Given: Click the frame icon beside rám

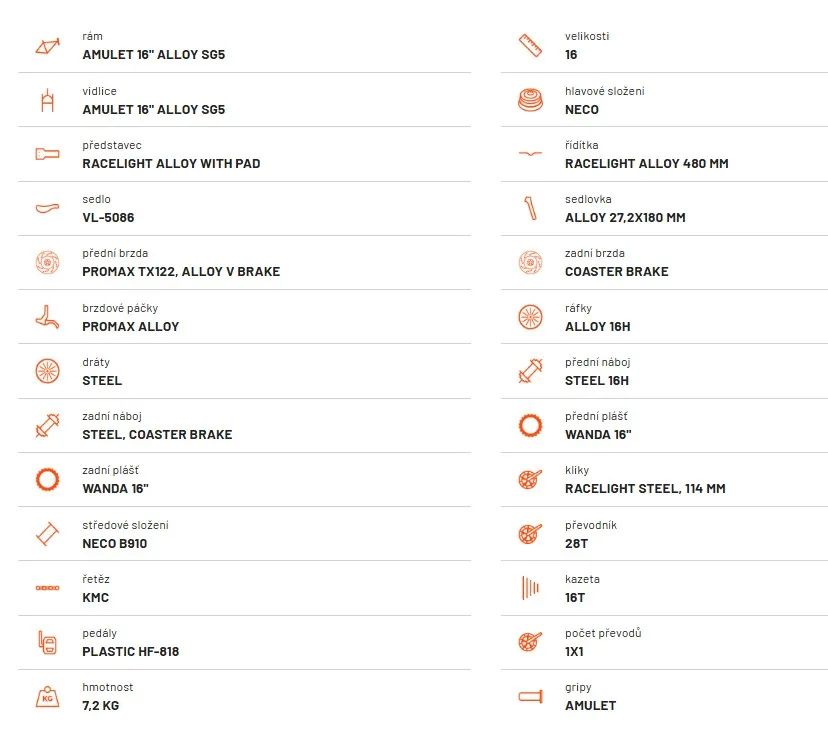Looking at the screenshot, I should click(47, 46).
